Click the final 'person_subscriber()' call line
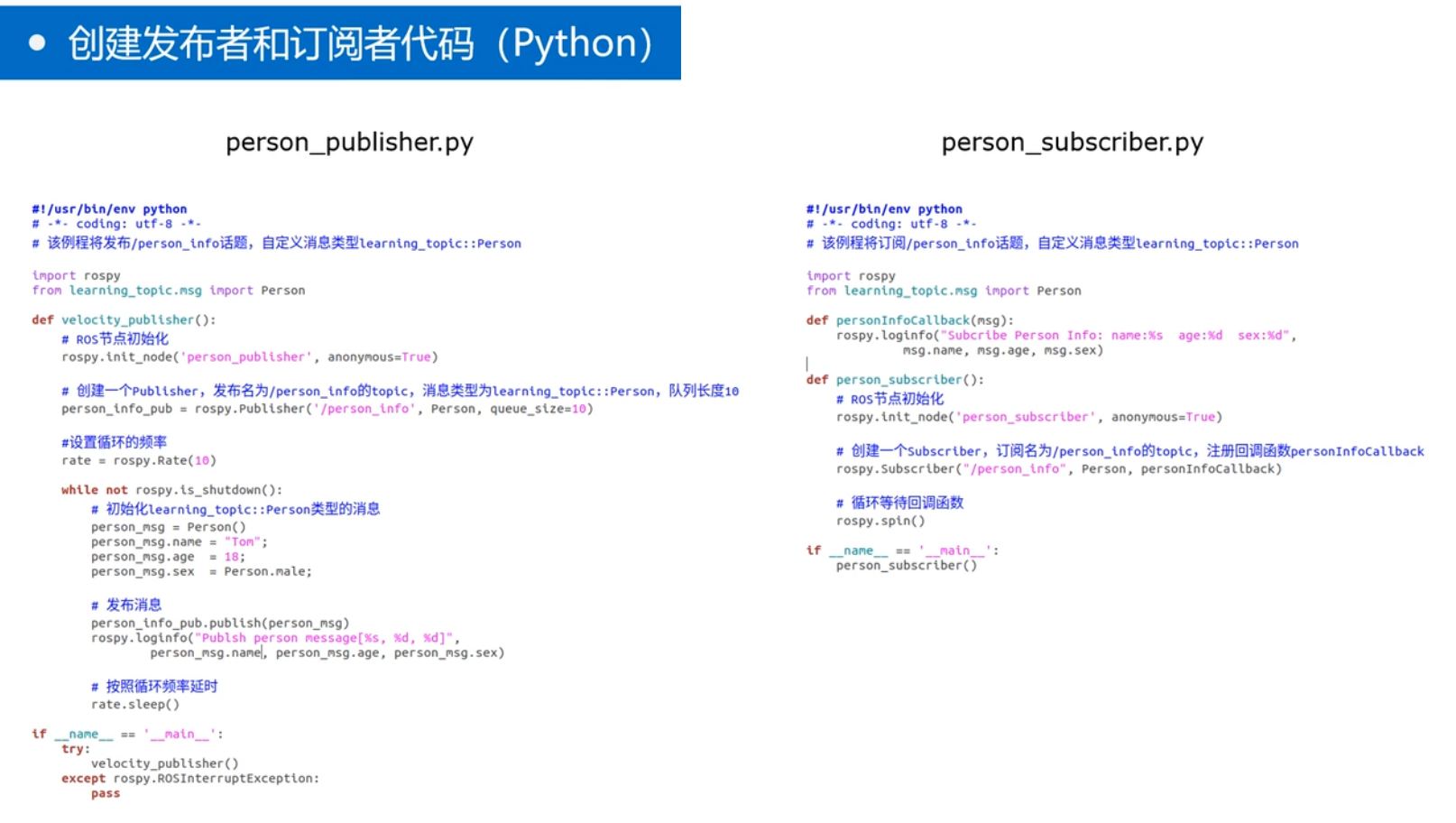This screenshot has height=823, width=1456. pyautogui.click(x=907, y=566)
